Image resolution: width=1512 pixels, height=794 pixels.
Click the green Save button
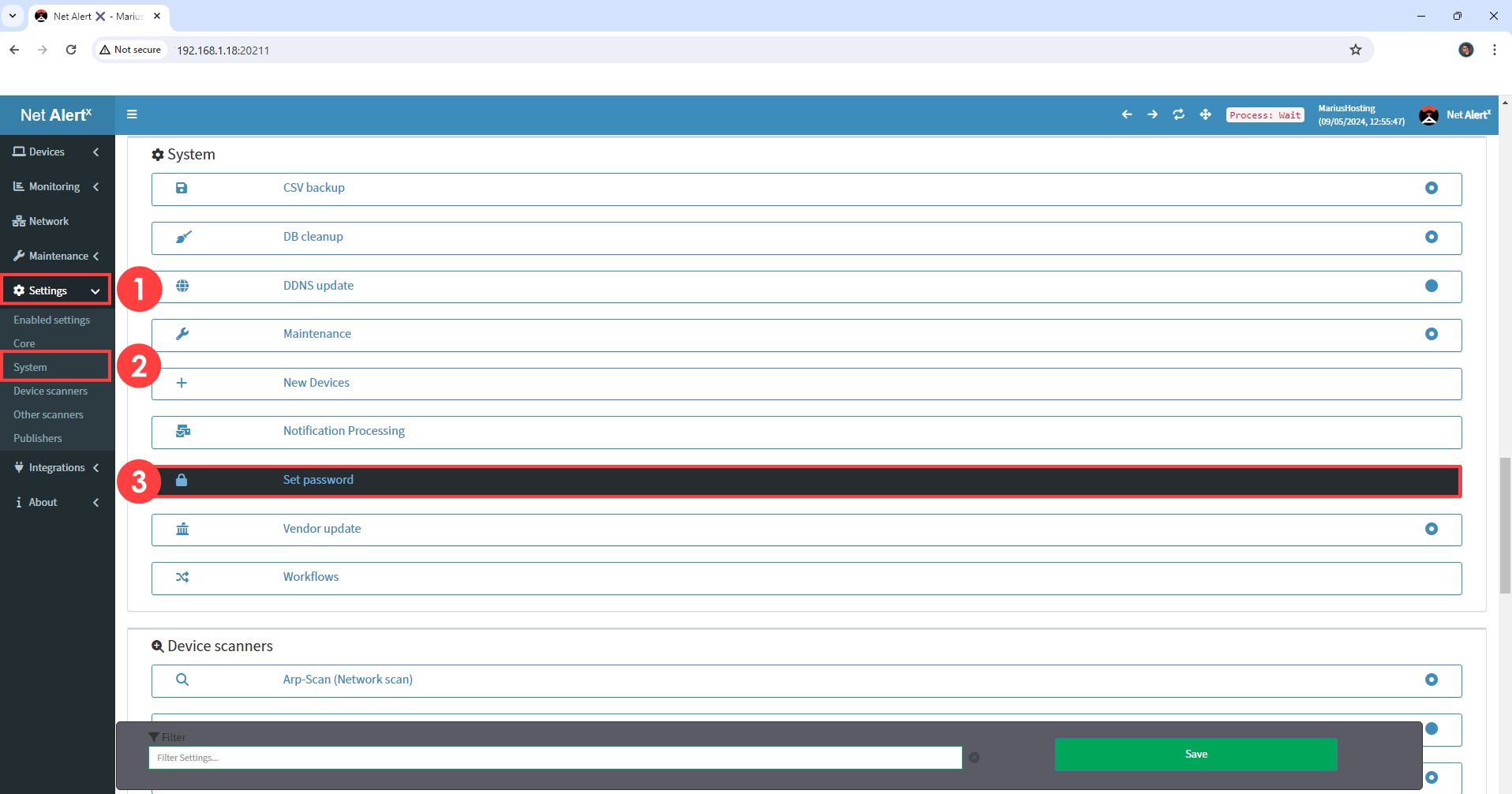(x=1195, y=754)
